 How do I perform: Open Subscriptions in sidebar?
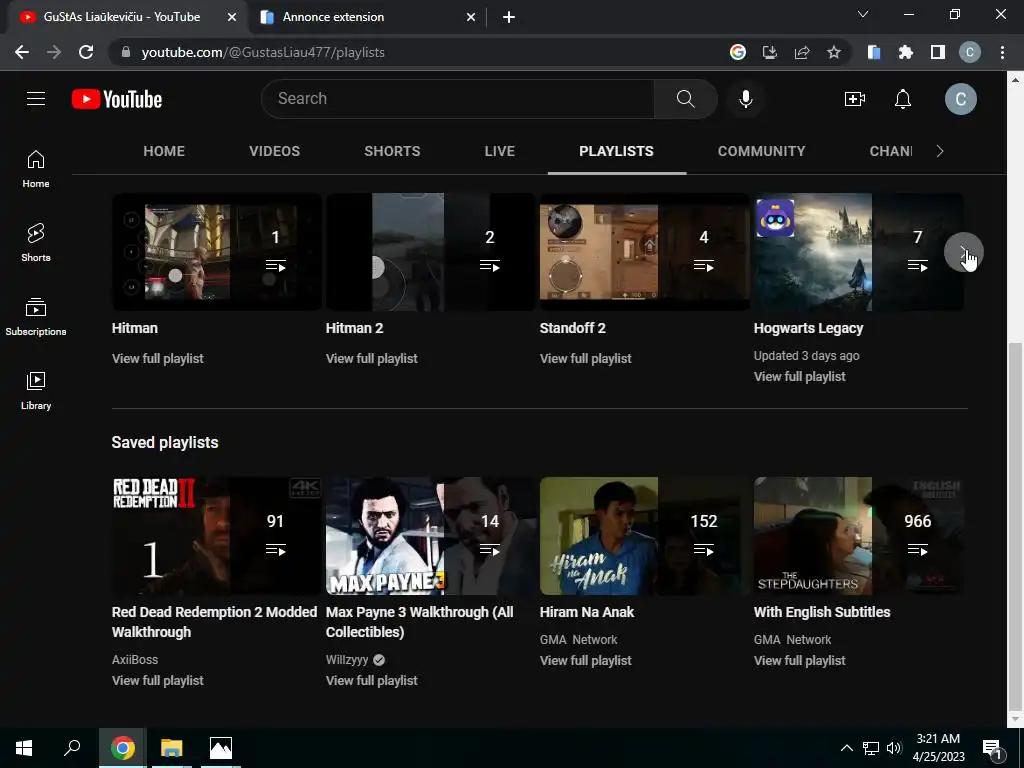click(36, 317)
